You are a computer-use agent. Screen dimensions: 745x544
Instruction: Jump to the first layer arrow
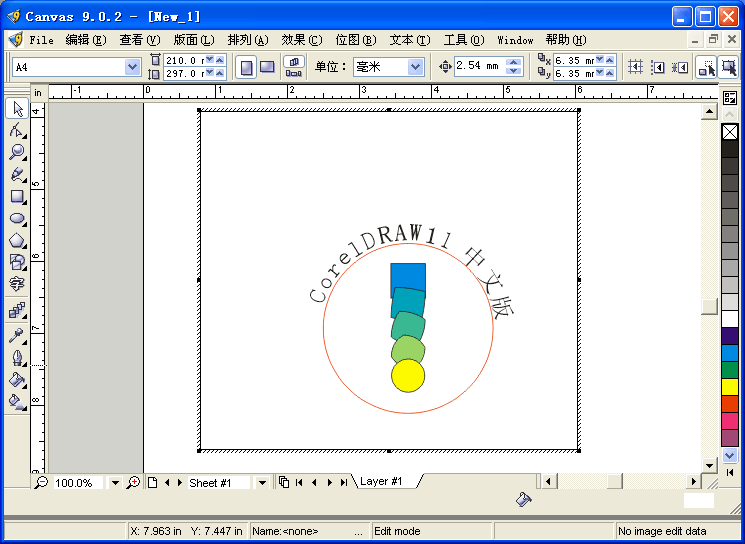299,483
